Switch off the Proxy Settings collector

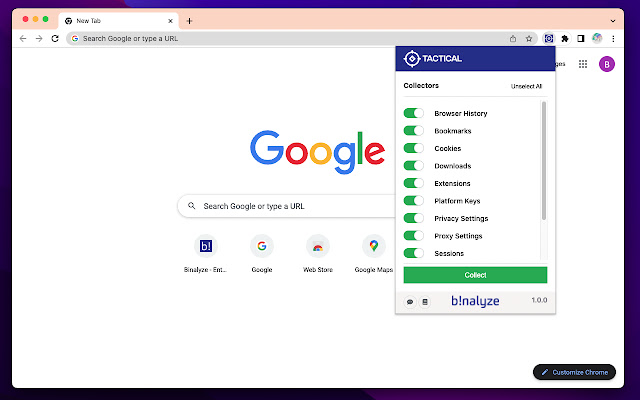[x=413, y=236]
